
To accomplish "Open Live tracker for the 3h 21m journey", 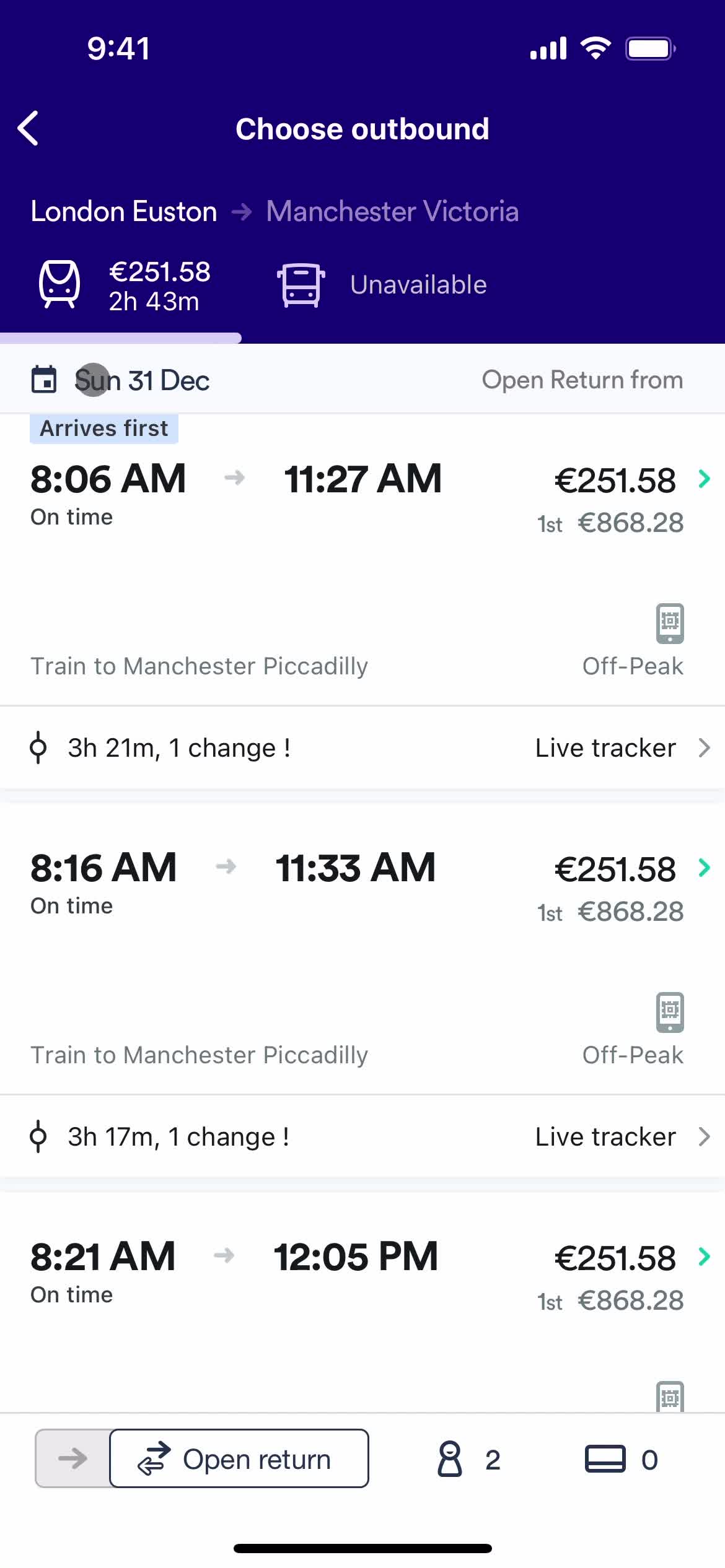I will 622,748.
